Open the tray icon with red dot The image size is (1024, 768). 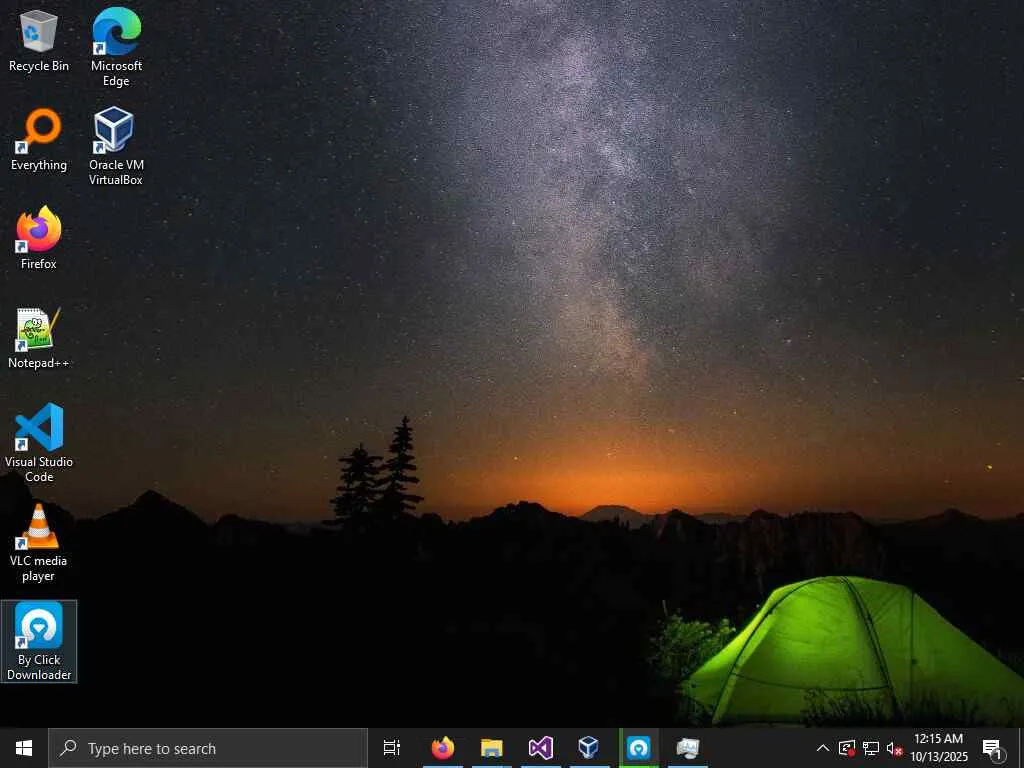point(846,748)
